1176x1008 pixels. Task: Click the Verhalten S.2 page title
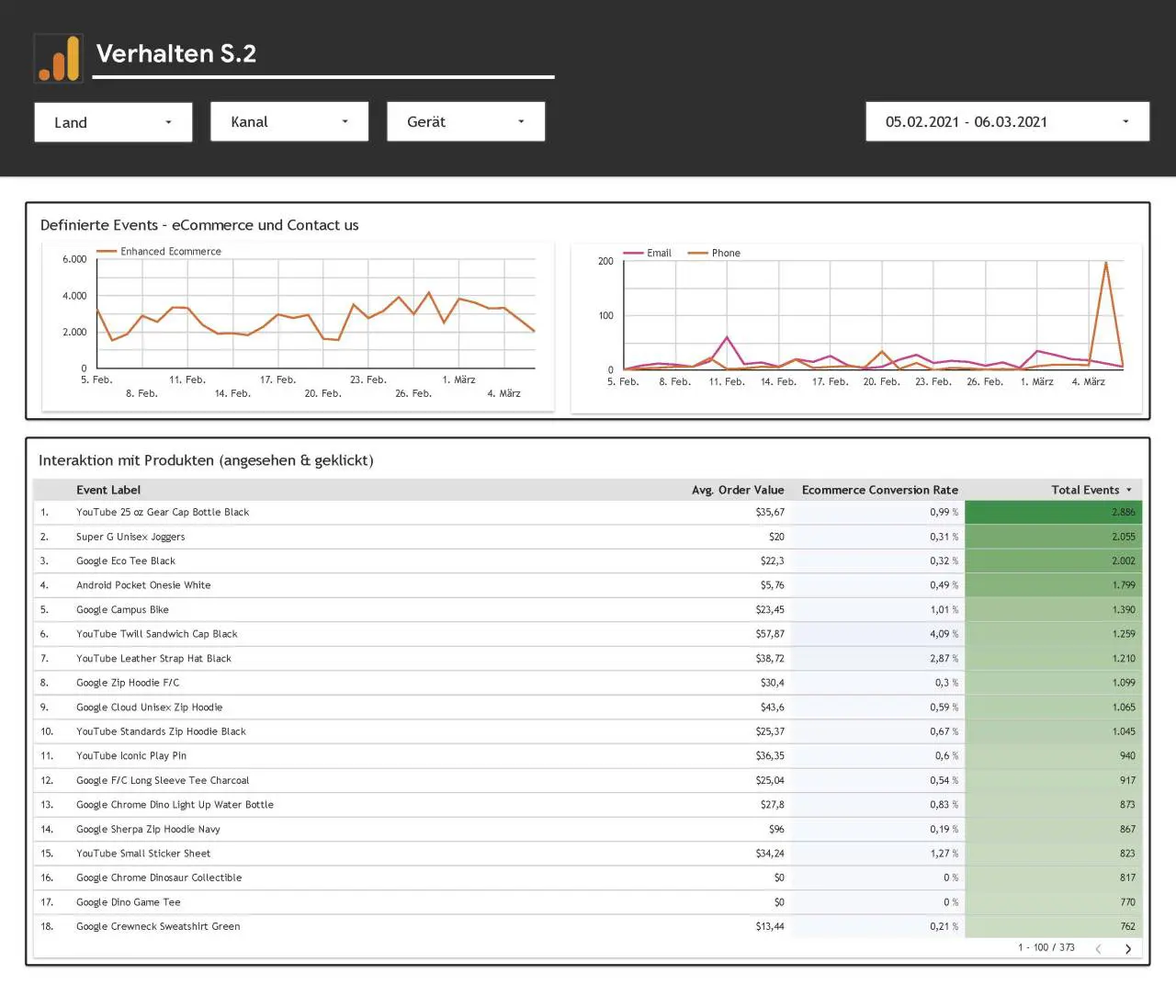176,54
